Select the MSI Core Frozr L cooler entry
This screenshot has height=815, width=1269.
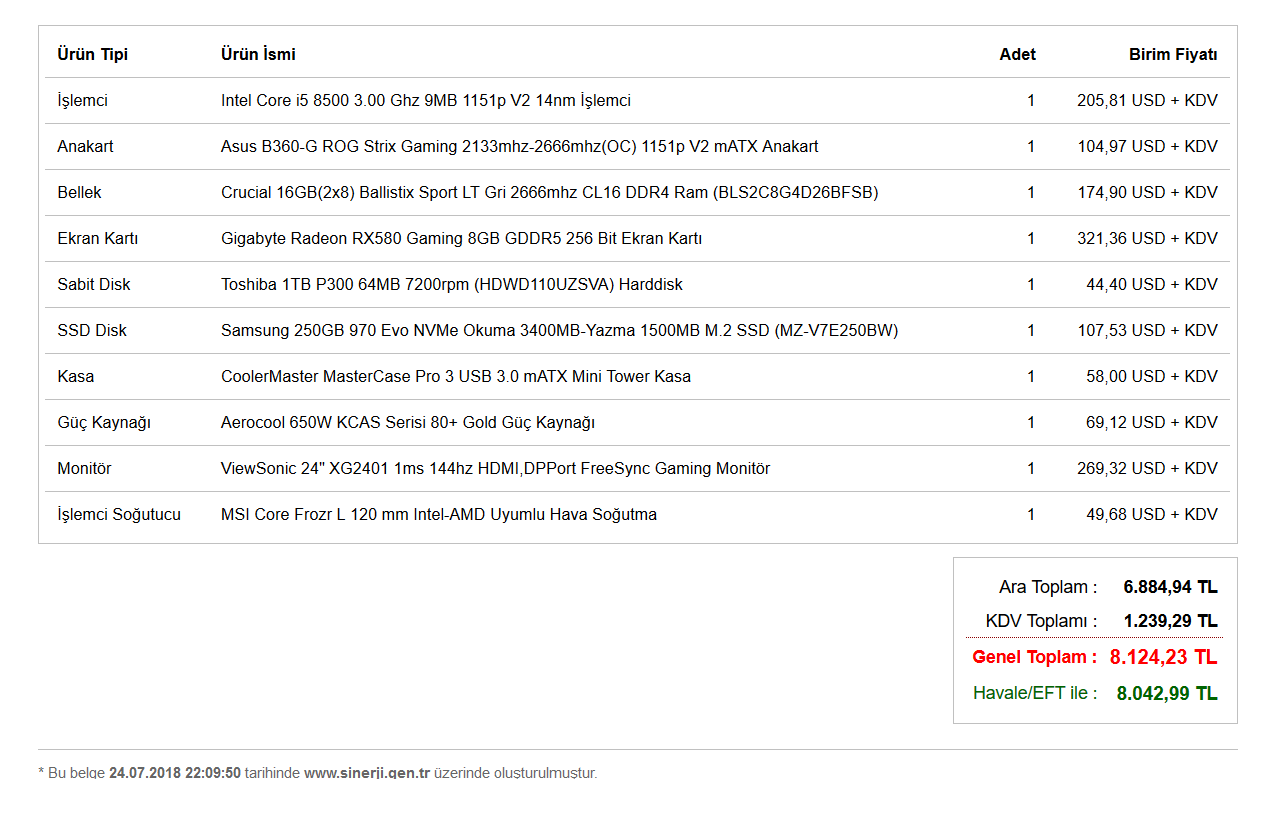coord(438,514)
